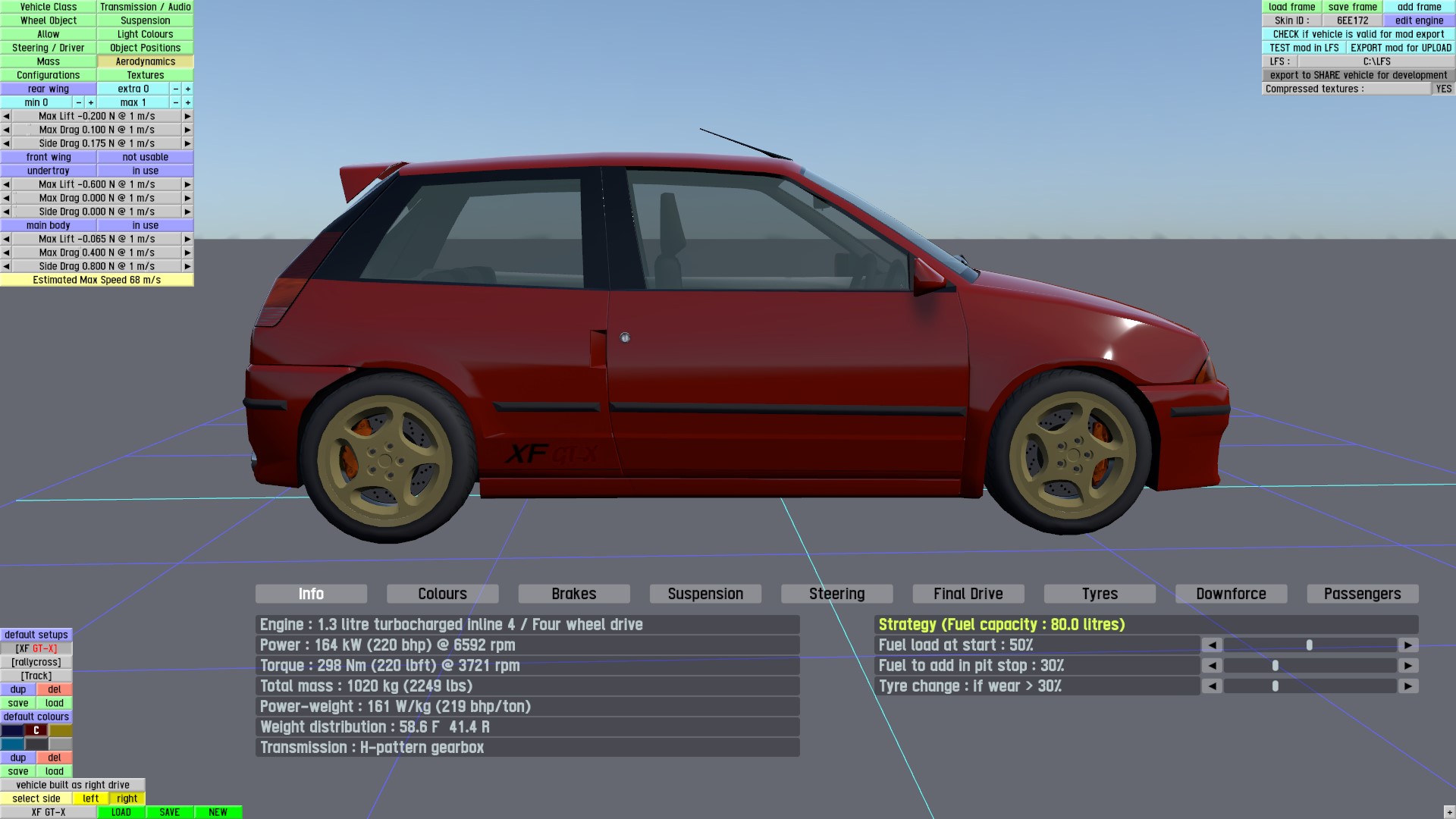This screenshot has height=819, width=1456.
Task: Click the Skin ID 6EE172 field
Action: 1352,20
